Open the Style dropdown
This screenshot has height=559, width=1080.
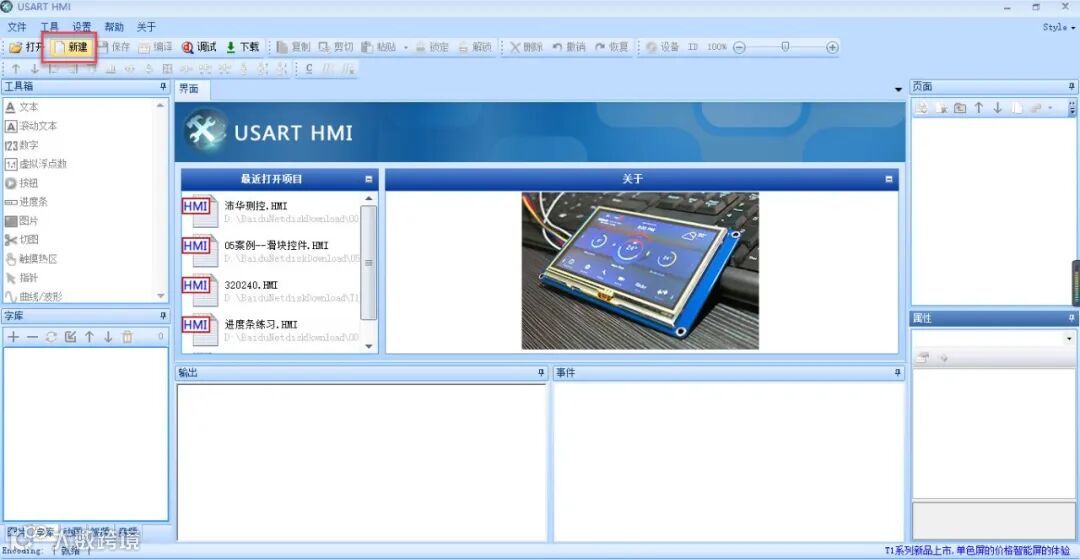coord(1059,28)
